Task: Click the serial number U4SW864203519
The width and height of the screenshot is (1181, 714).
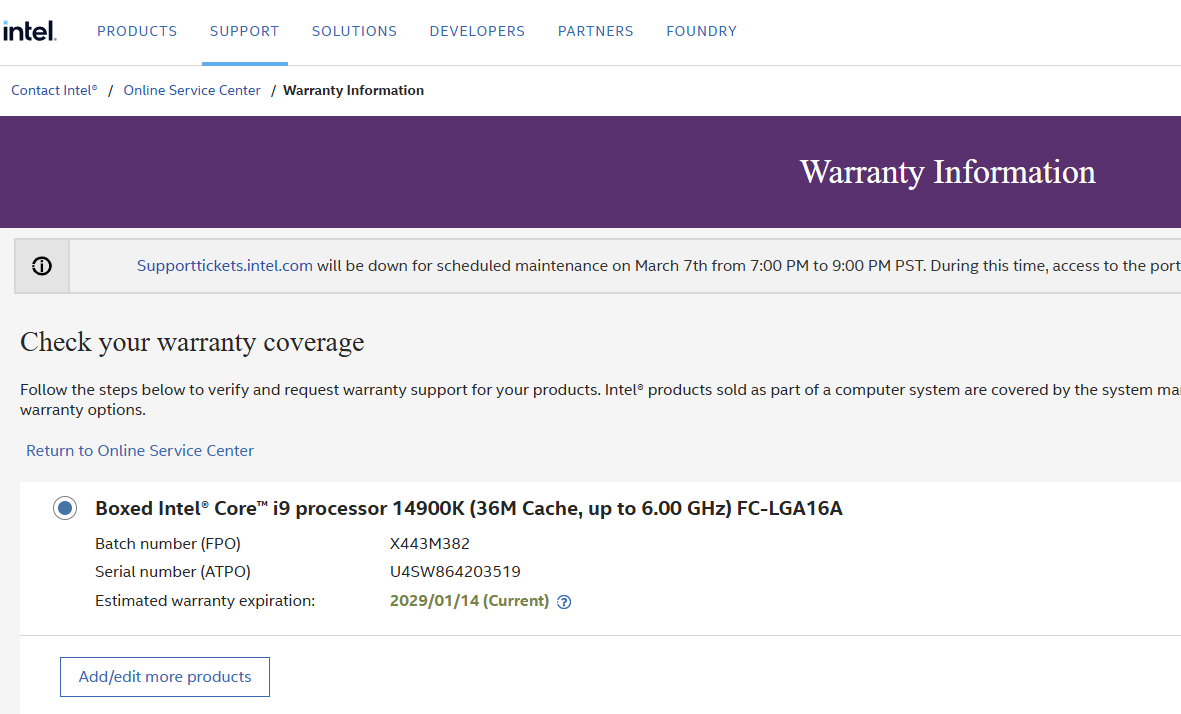Action: (455, 572)
